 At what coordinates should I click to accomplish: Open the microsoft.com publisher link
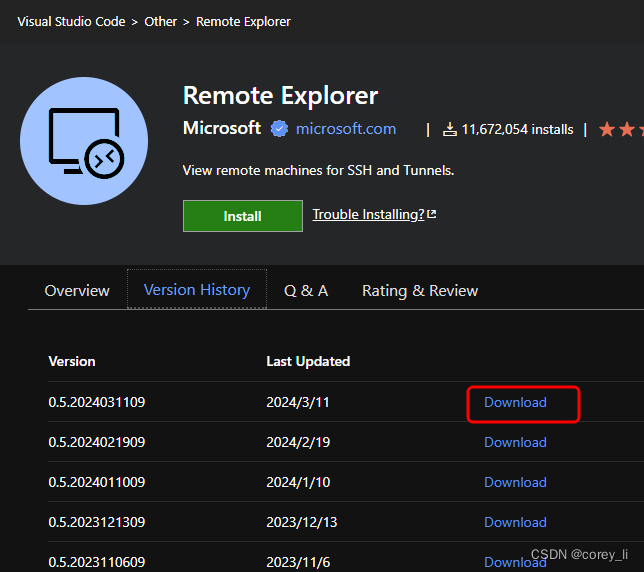[x=346, y=129]
